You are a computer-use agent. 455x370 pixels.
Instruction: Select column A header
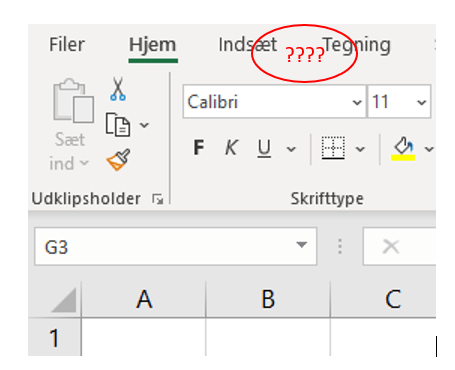(x=144, y=299)
